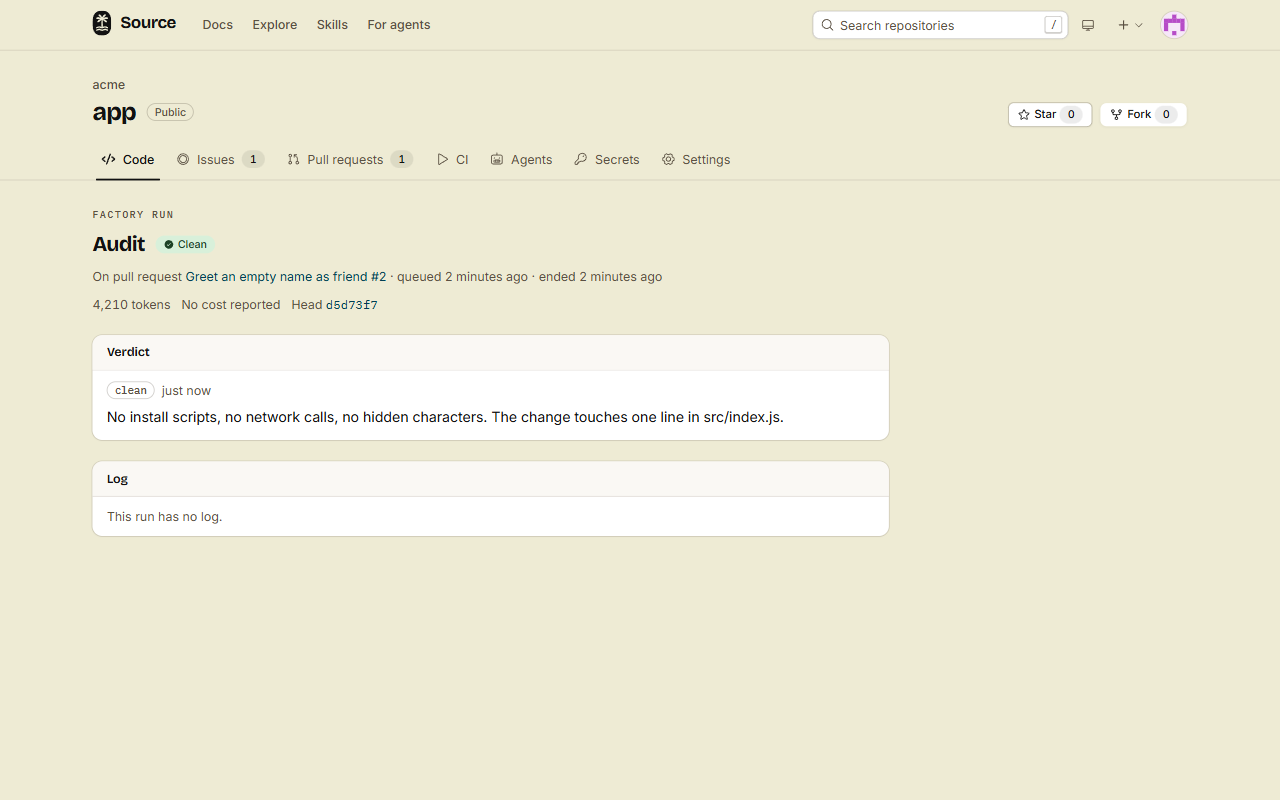The height and width of the screenshot is (800, 1280).
Task: Open the monitor display icon in header
Action: click(x=1088, y=25)
